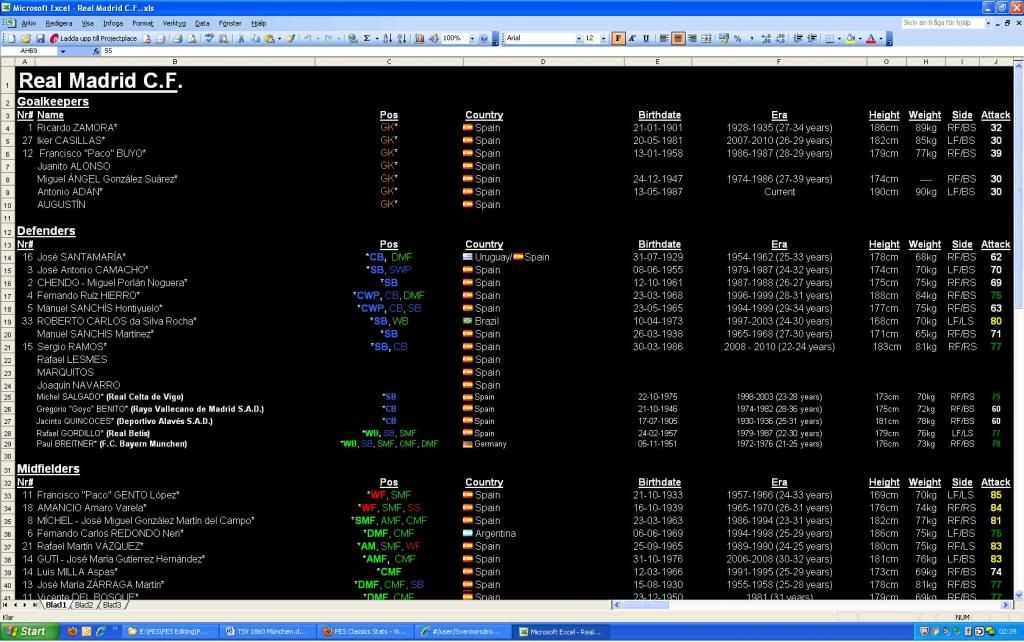This screenshot has height=642, width=1024.
Task: Apply currency number format
Action: coord(724,39)
